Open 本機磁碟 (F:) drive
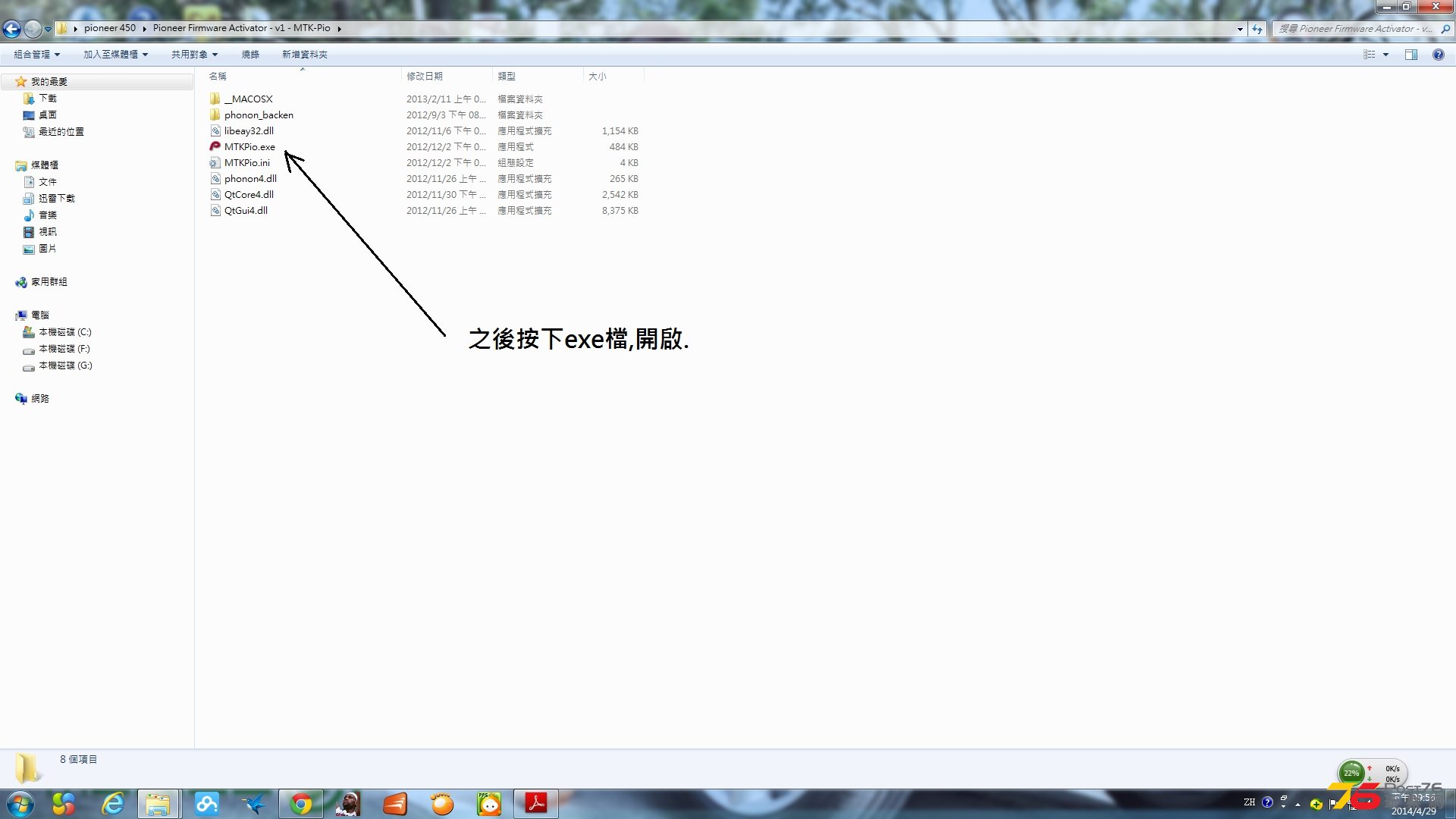The image size is (1456, 819). coord(64,349)
